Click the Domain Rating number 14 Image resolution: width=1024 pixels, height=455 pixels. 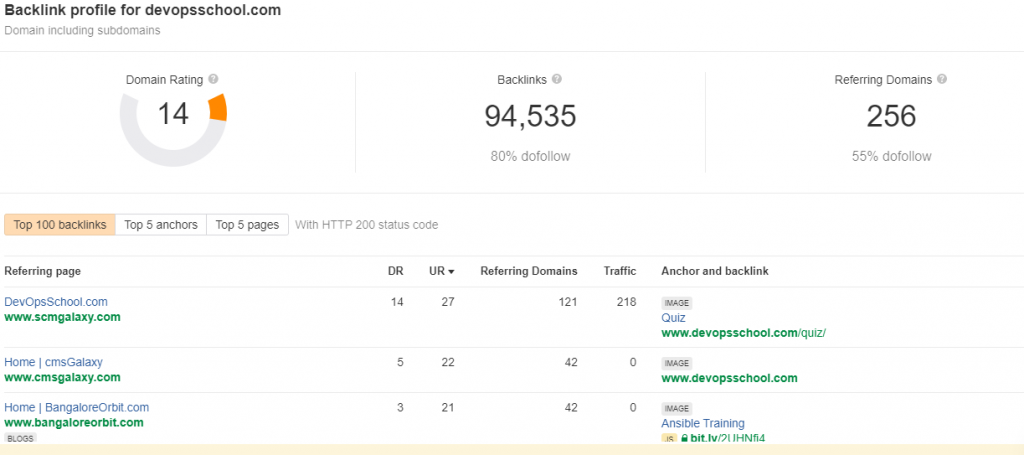(173, 114)
